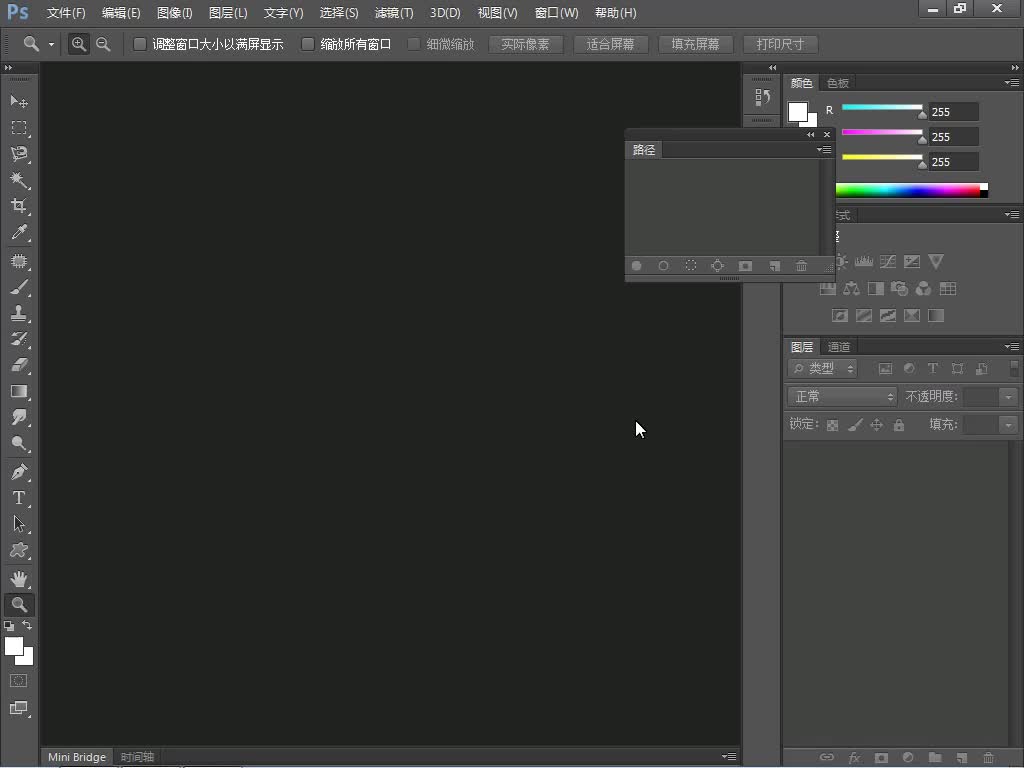
Task: Reset default foreground and background colors
Action: point(9,626)
